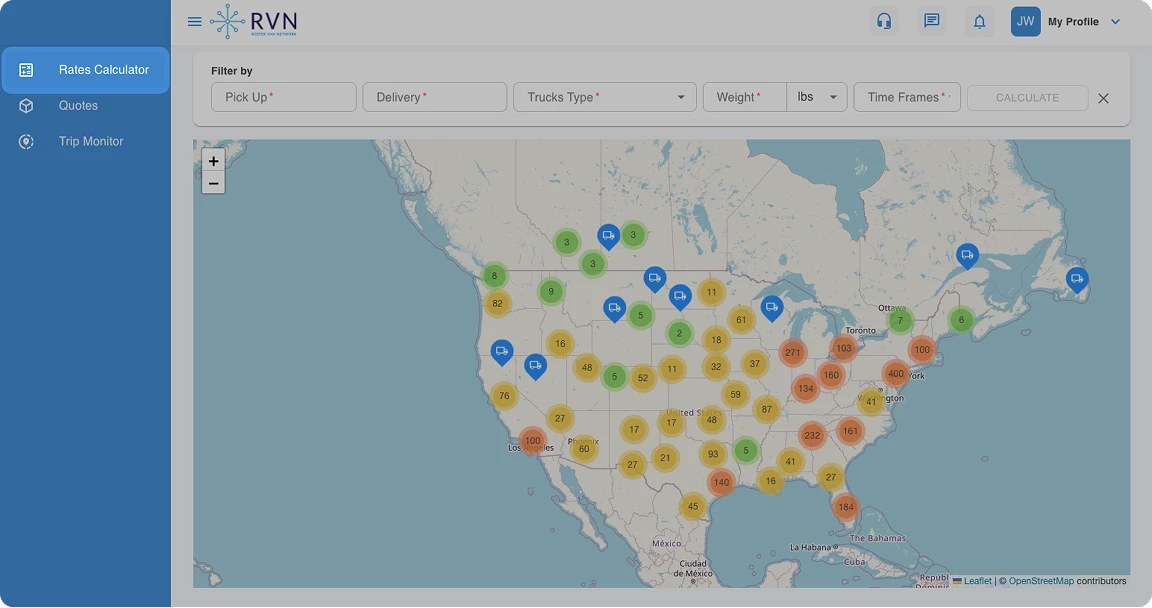Viewport: 1152px width, 608px height.
Task: Click the CALCULATE button
Action: pos(1027,98)
